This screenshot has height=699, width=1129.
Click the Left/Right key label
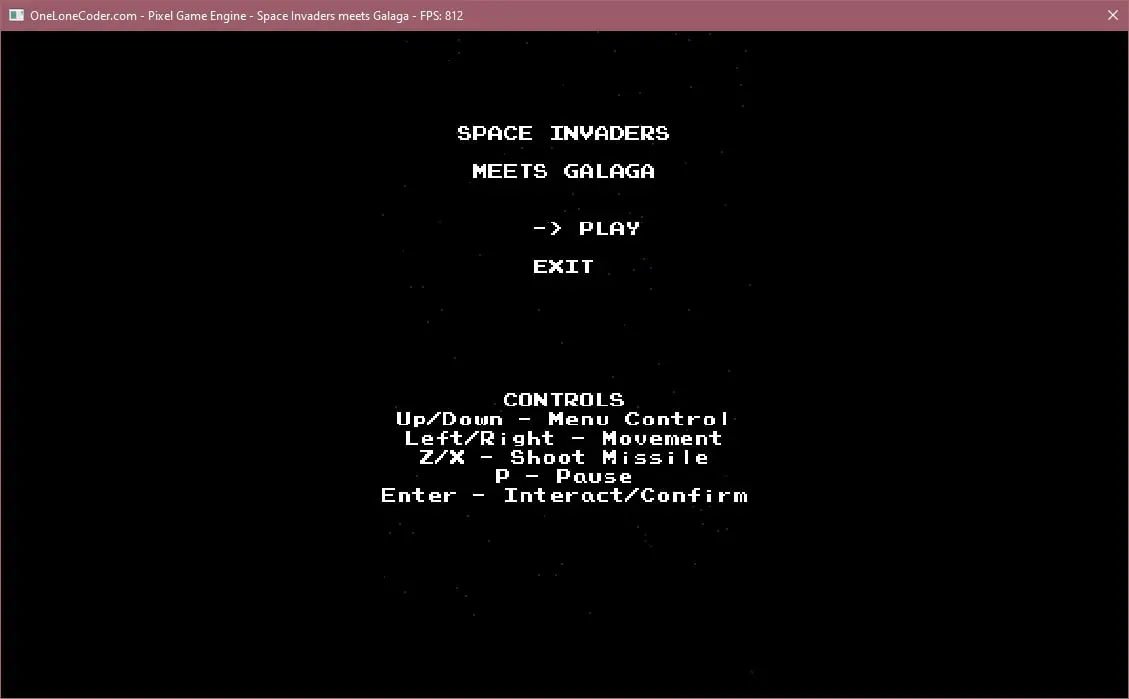(x=479, y=438)
